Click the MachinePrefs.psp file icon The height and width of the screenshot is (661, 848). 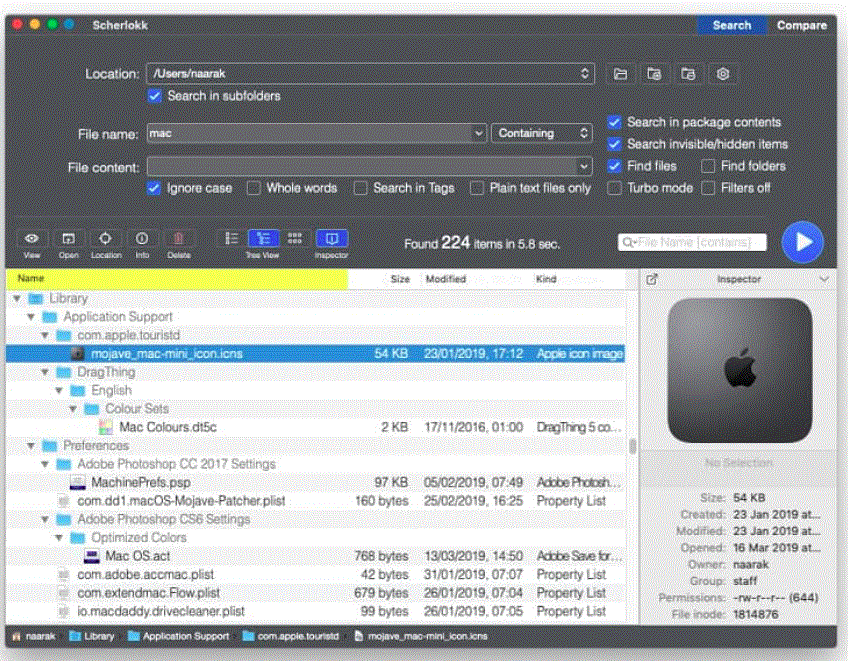click(78, 482)
